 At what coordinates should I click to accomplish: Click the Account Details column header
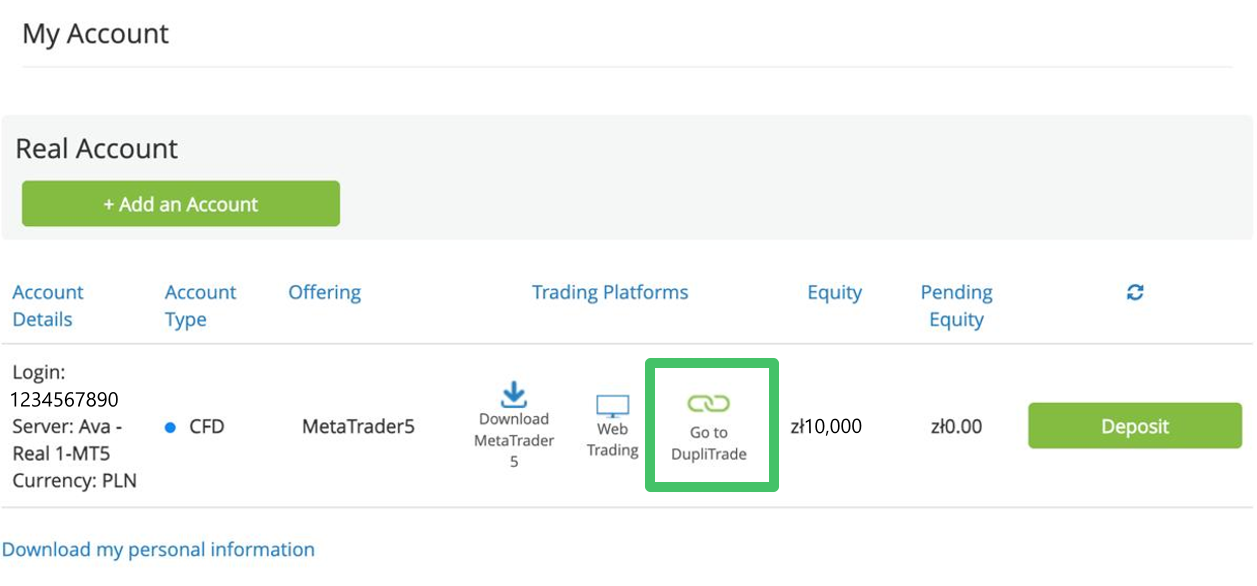coord(48,306)
